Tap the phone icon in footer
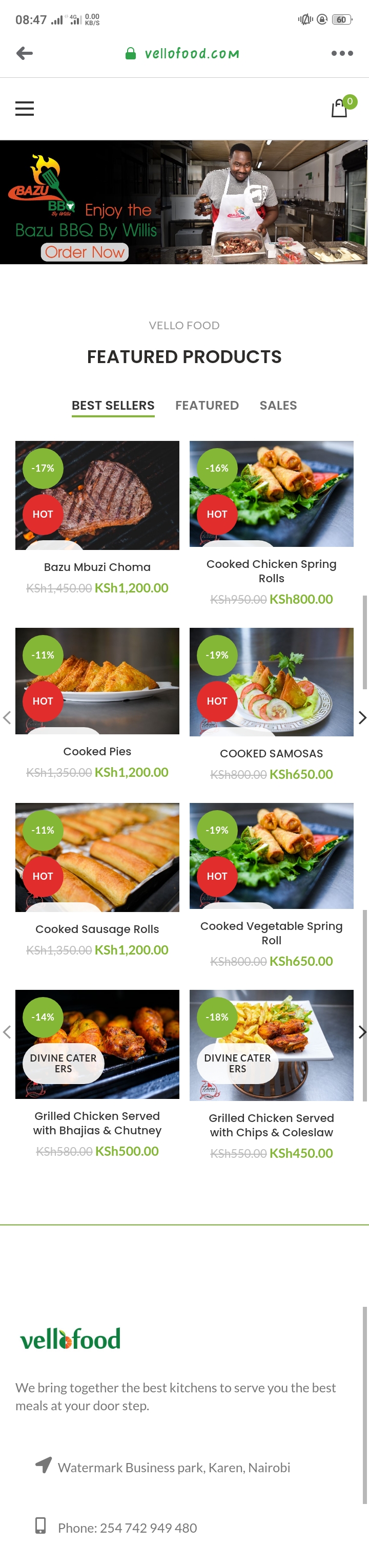 41,1525
